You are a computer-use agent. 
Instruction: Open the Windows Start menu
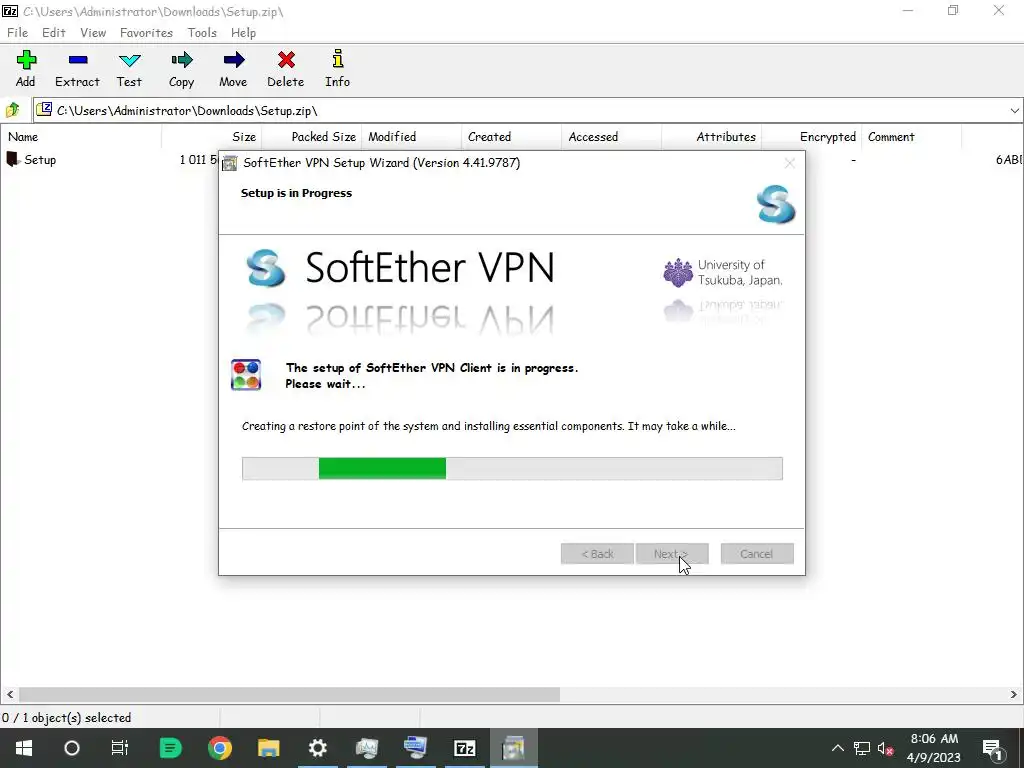tap(24, 748)
